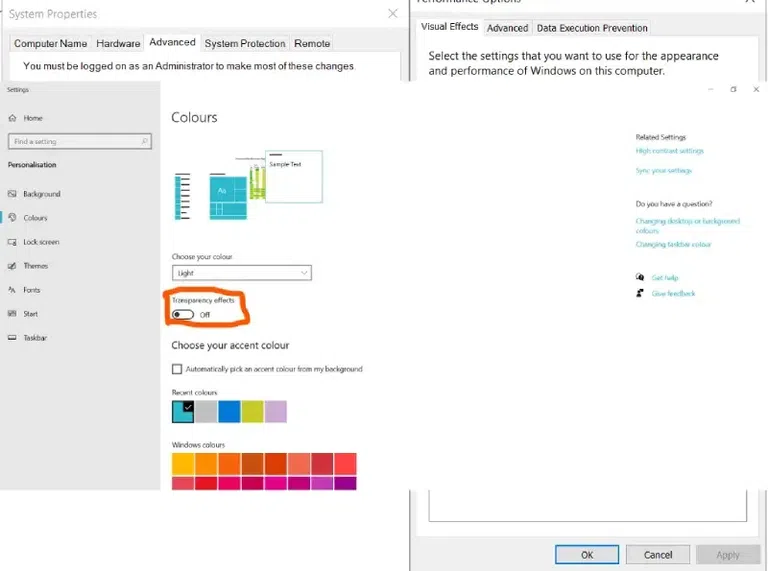Click OK in Performance Options
Image resolution: width=768 pixels, height=571 pixels.
[x=587, y=555]
